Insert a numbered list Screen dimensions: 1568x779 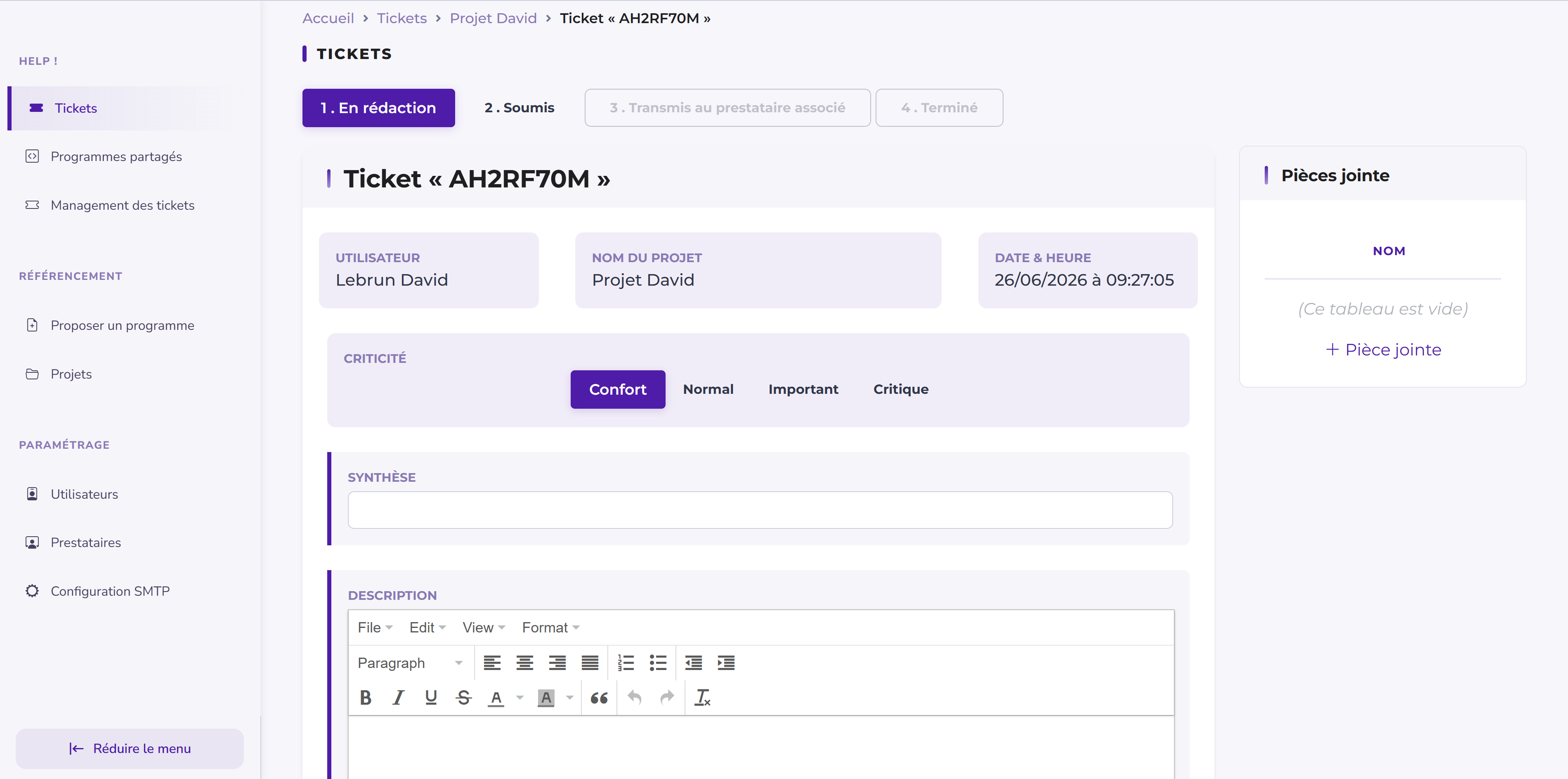click(626, 663)
